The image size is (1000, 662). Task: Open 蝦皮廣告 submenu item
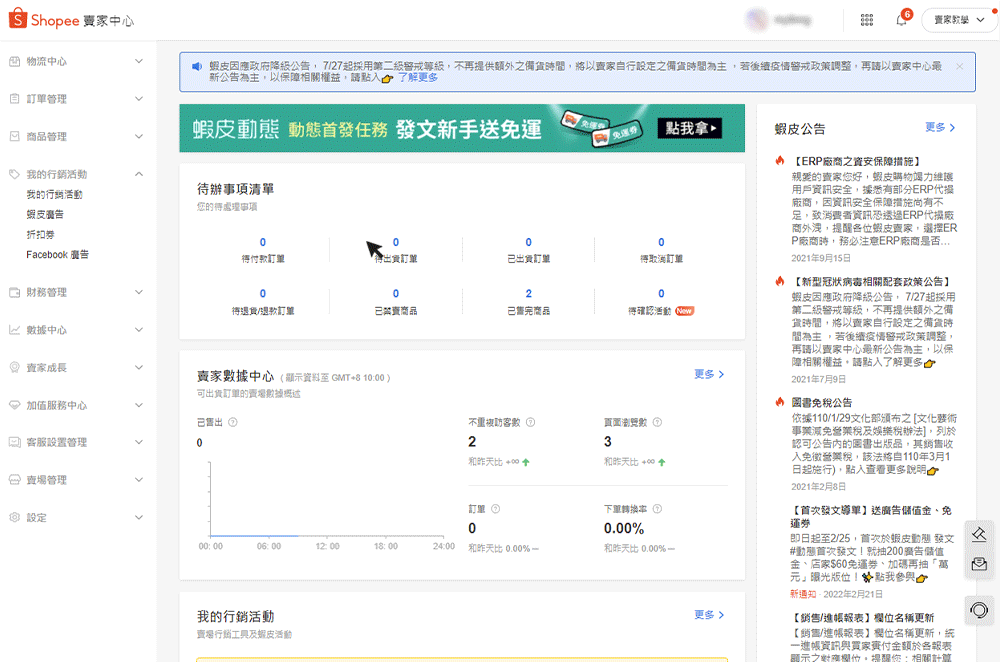coord(45,214)
